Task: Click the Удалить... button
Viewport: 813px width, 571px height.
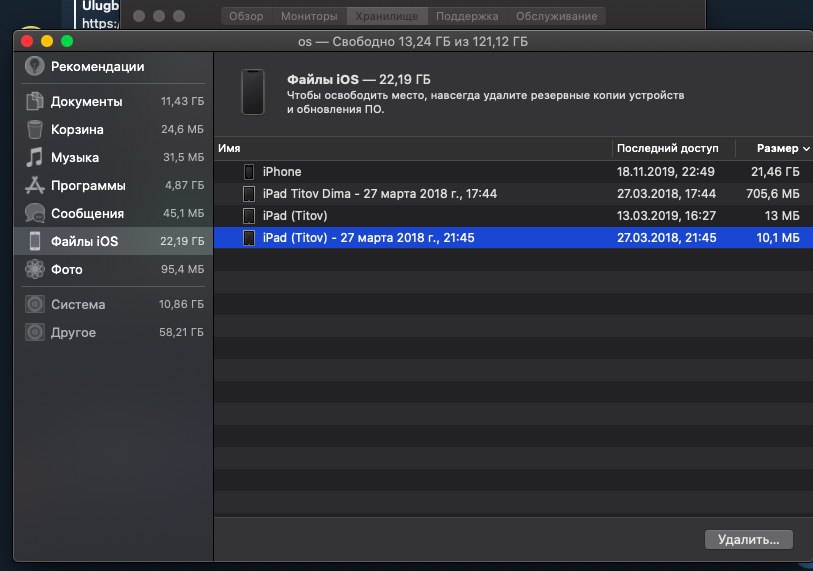Action: 749,539
